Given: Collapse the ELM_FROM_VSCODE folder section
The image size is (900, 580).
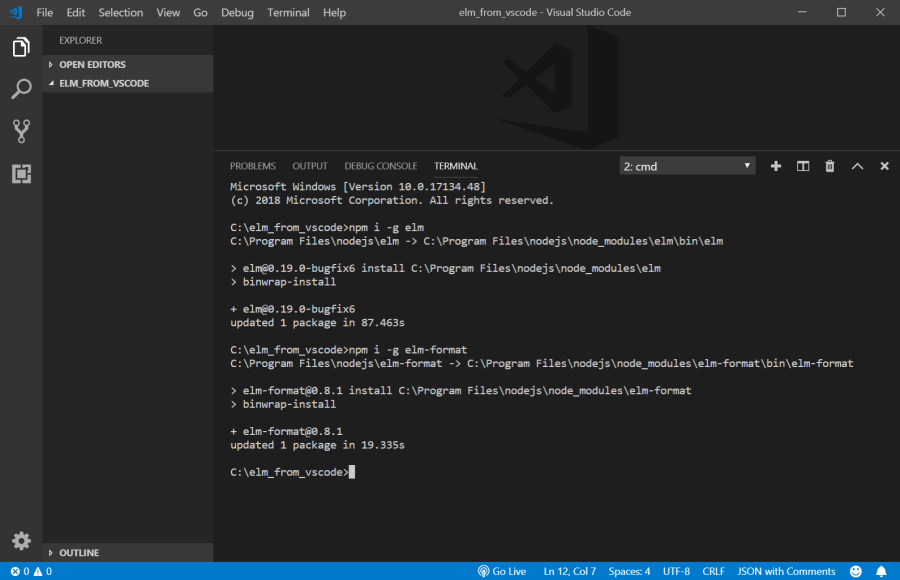Looking at the screenshot, I should [x=103, y=84].
